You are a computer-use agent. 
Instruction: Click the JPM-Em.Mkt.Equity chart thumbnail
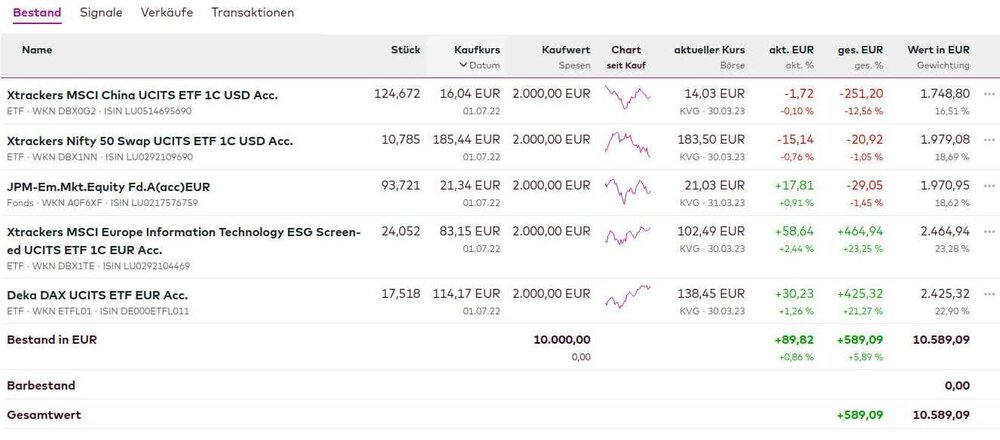pos(626,188)
